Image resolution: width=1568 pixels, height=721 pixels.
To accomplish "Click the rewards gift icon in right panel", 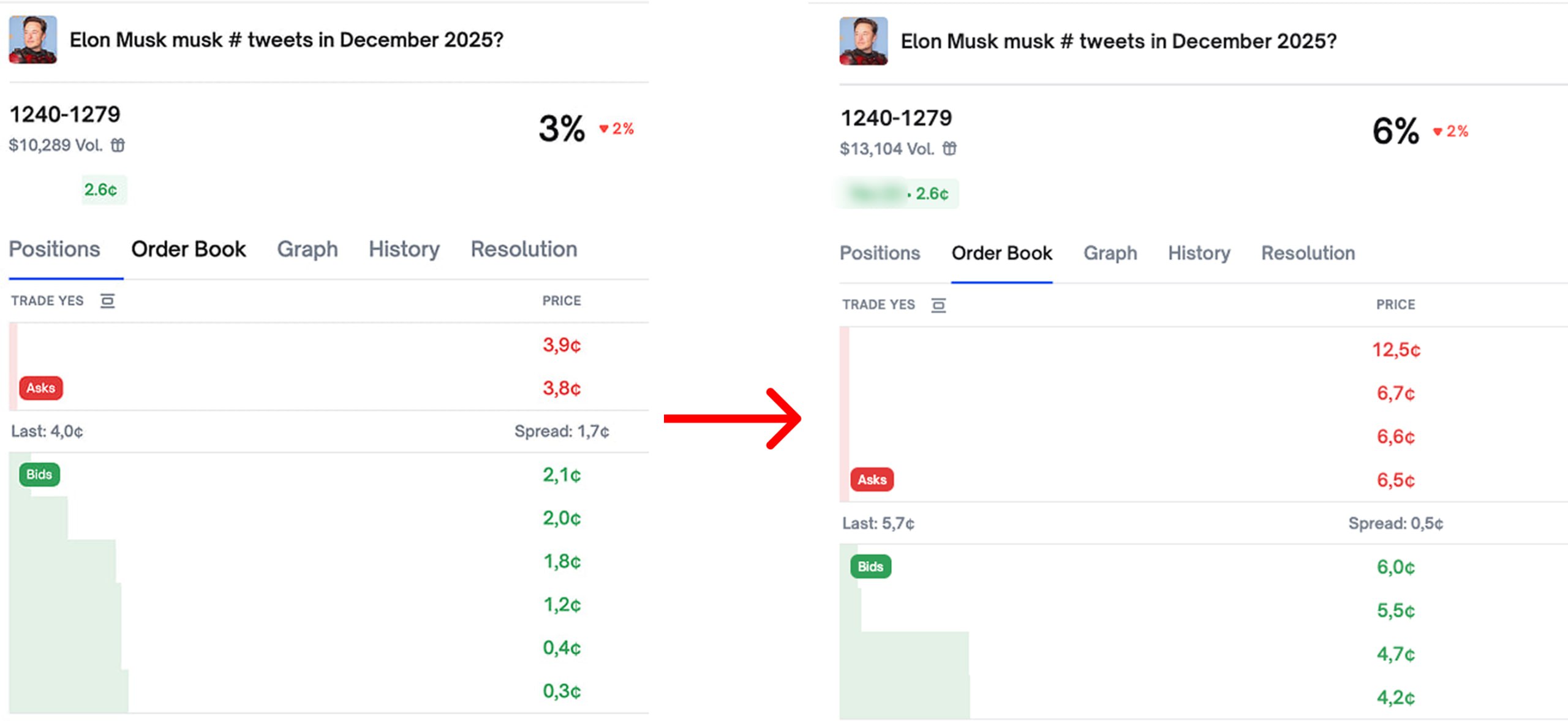I will click(x=949, y=149).
